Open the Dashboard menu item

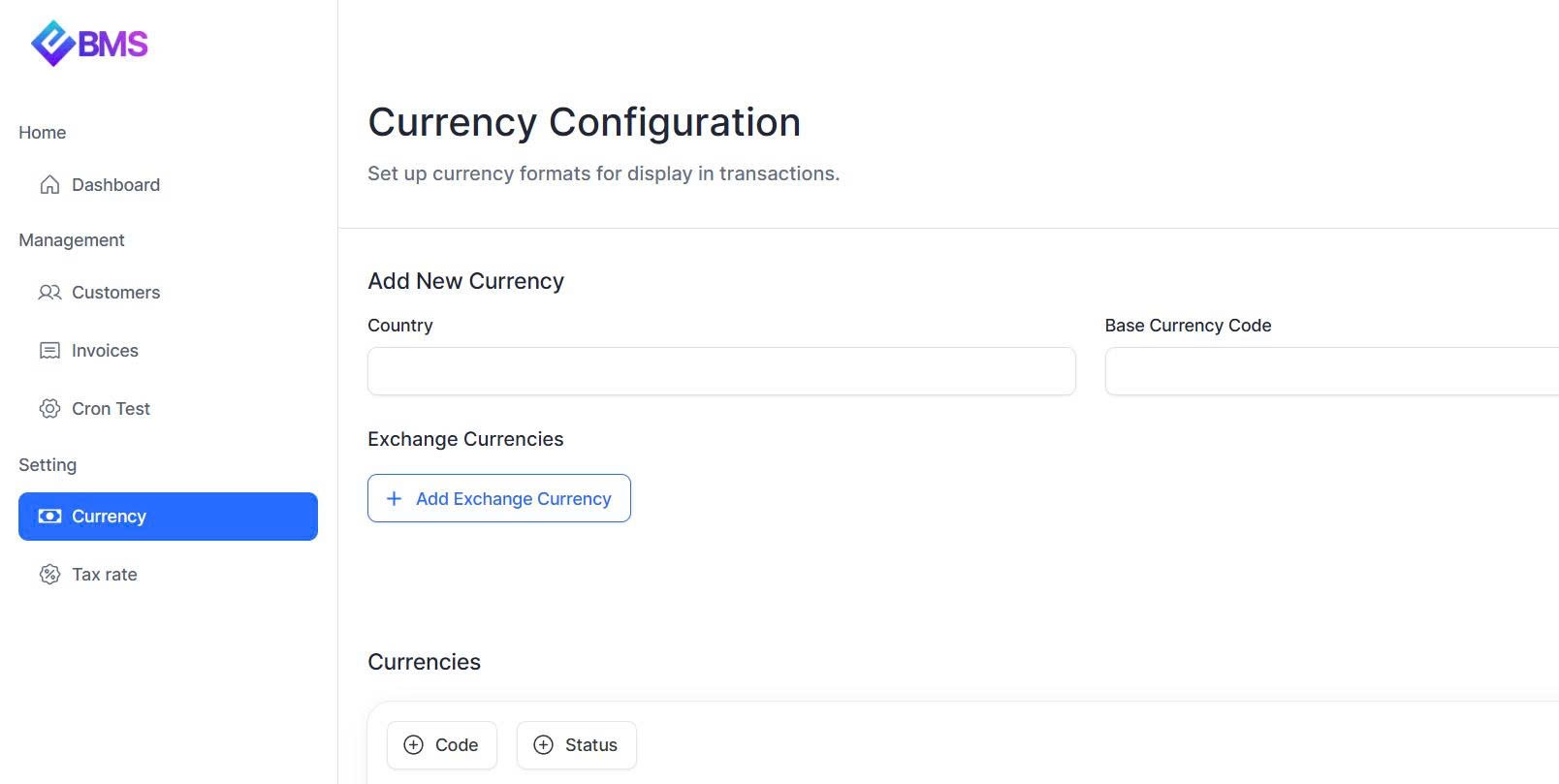click(115, 185)
